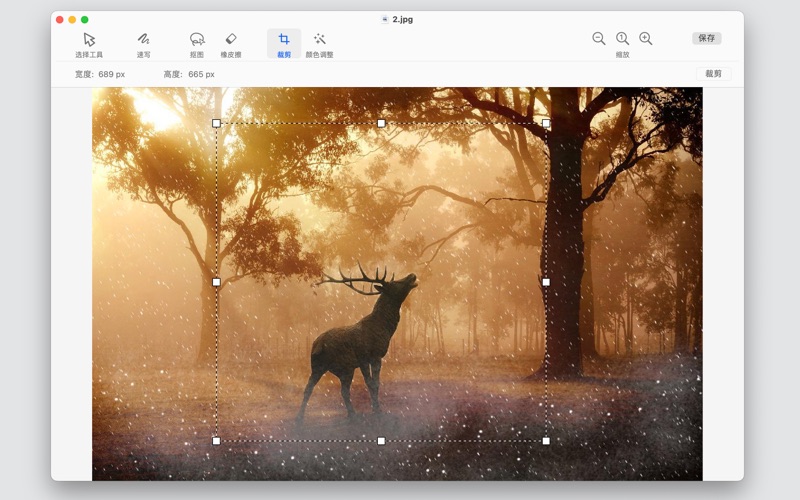Screen dimensions: 800x500
Task: Click the bottom-right crop handle
Action: click(546, 440)
